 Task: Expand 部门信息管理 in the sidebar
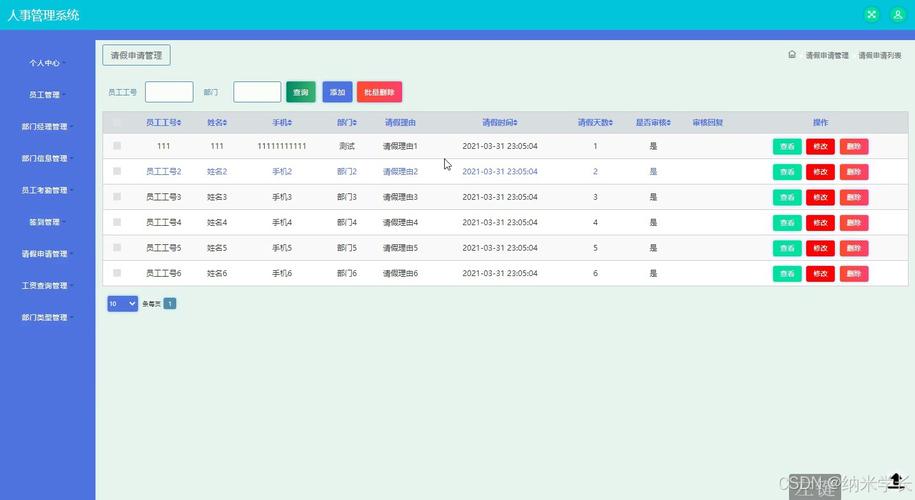pyautogui.click(x=47, y=158)
